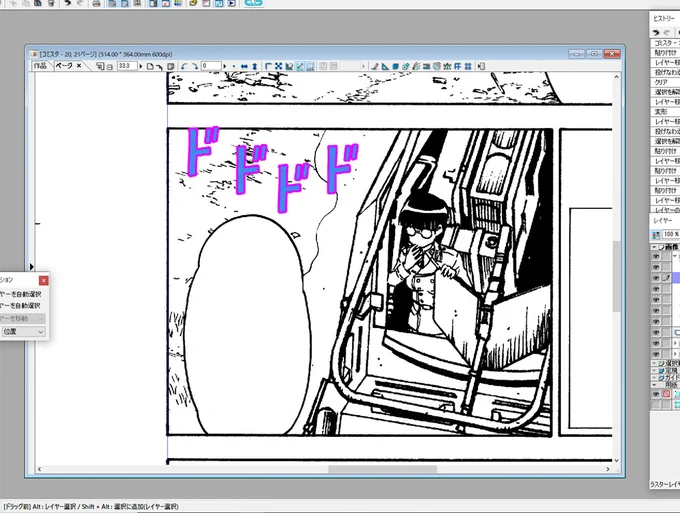680x513 pixels.
Task: Switch to the 作品 tab
Action: click(x=40, y=66)
